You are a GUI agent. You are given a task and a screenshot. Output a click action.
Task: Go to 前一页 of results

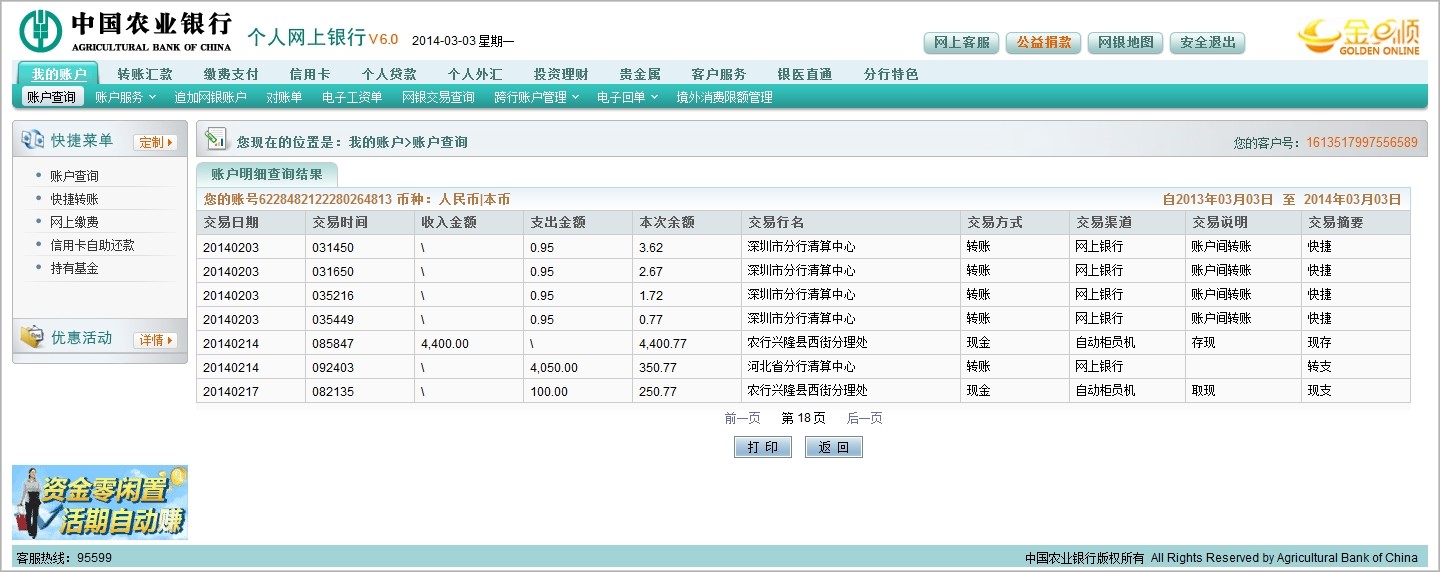[x=742, y=418]
